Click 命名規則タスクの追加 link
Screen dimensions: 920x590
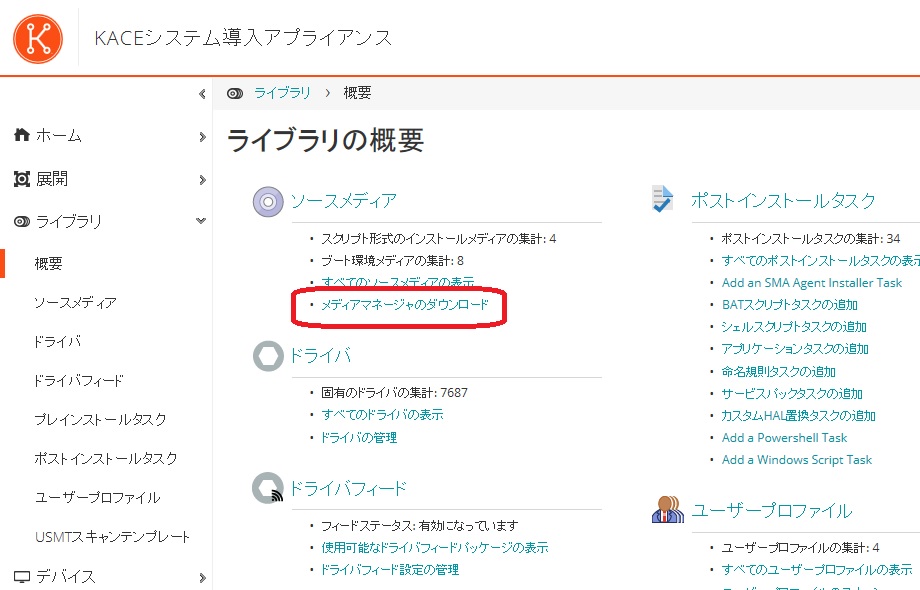(x=779, y=371)
